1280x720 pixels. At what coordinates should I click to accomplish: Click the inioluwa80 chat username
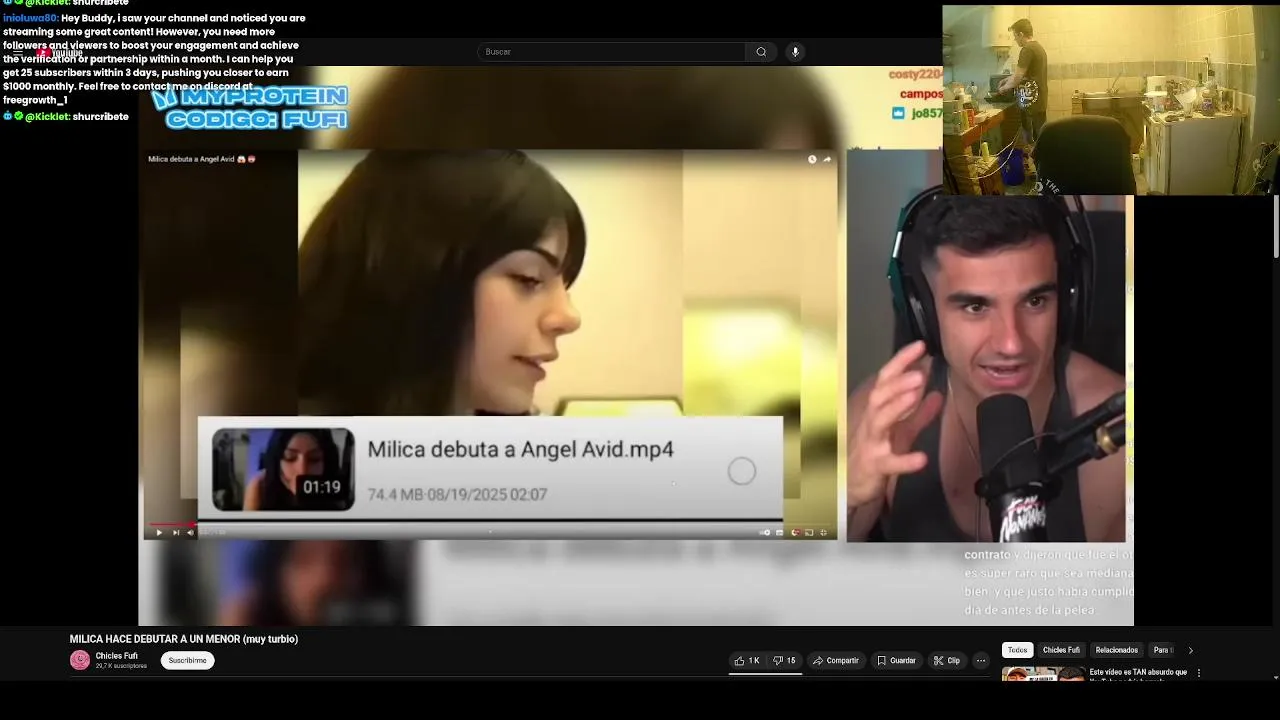[31, 18]
